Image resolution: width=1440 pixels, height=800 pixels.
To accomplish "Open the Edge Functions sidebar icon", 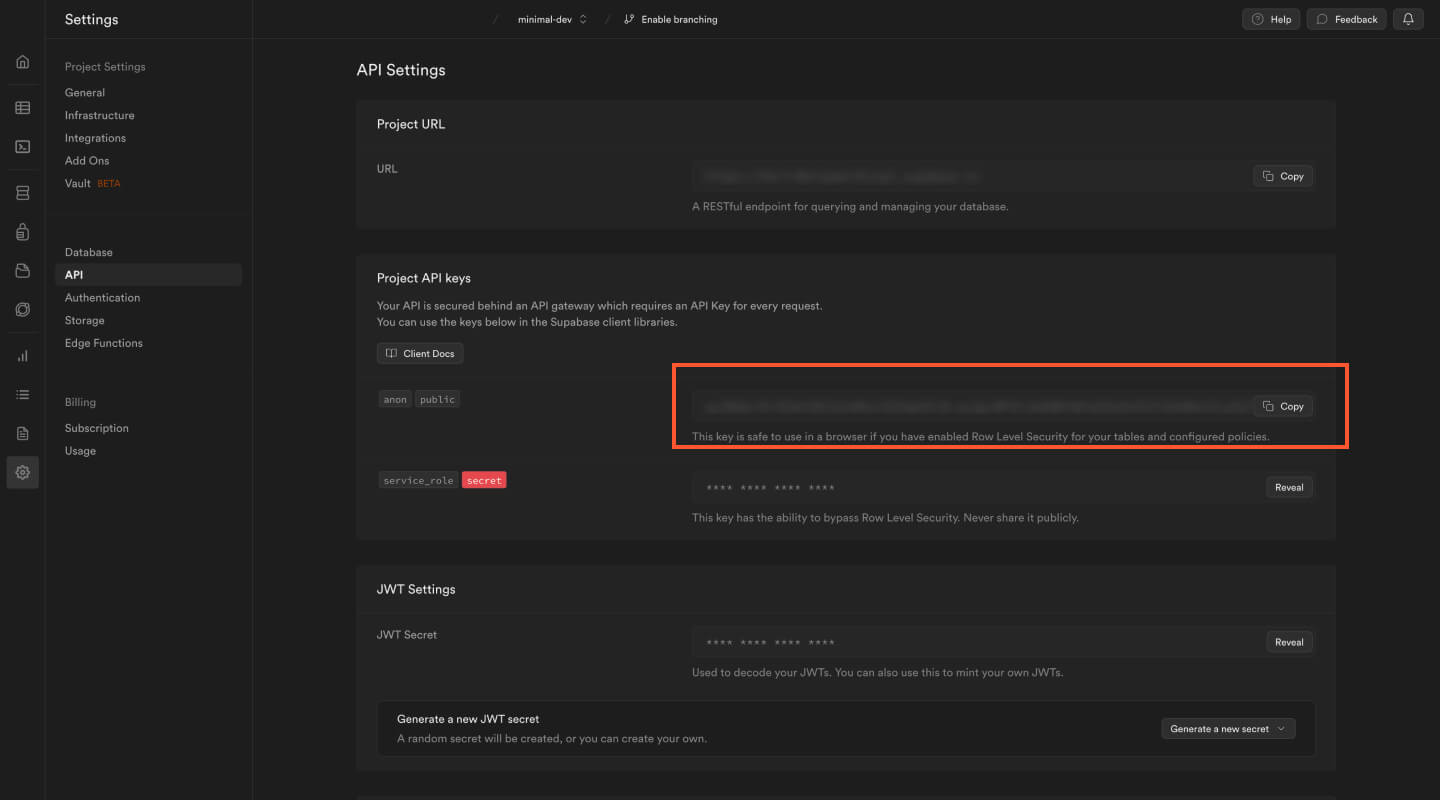I will pyautogui.click(x=22, y=310).
